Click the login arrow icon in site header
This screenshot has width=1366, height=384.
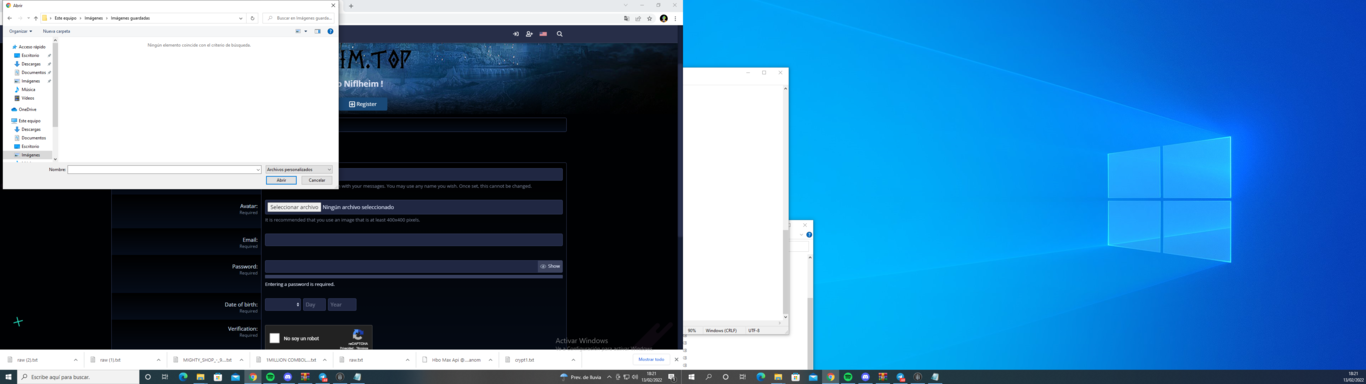click(x=516, y=34)
